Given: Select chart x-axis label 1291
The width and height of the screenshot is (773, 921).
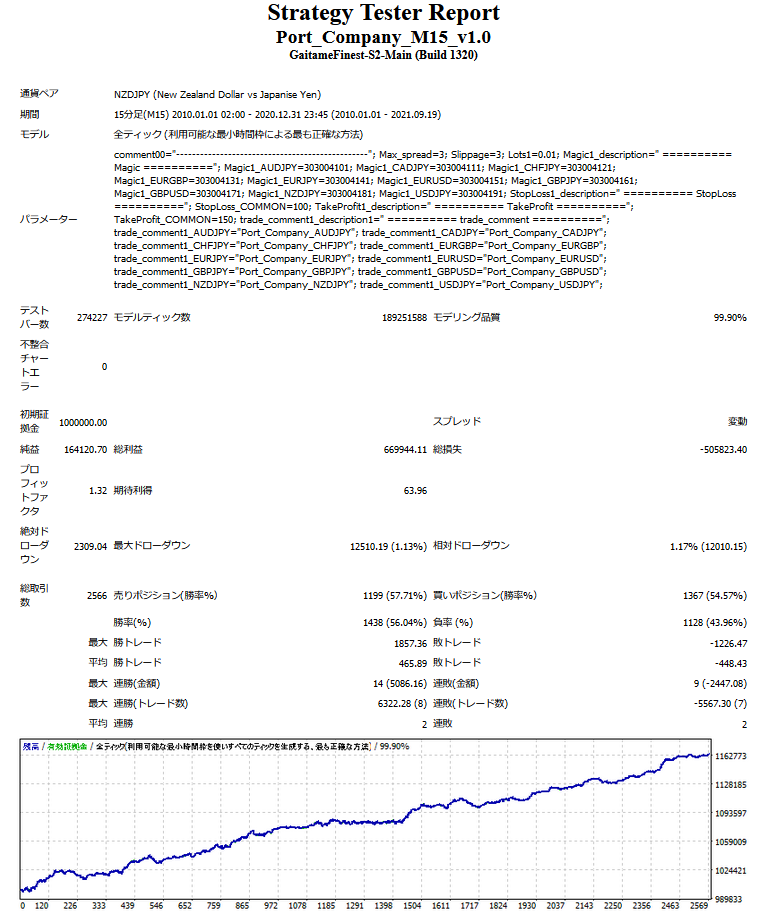Looking at the screenshot, I should pos(354,906).
